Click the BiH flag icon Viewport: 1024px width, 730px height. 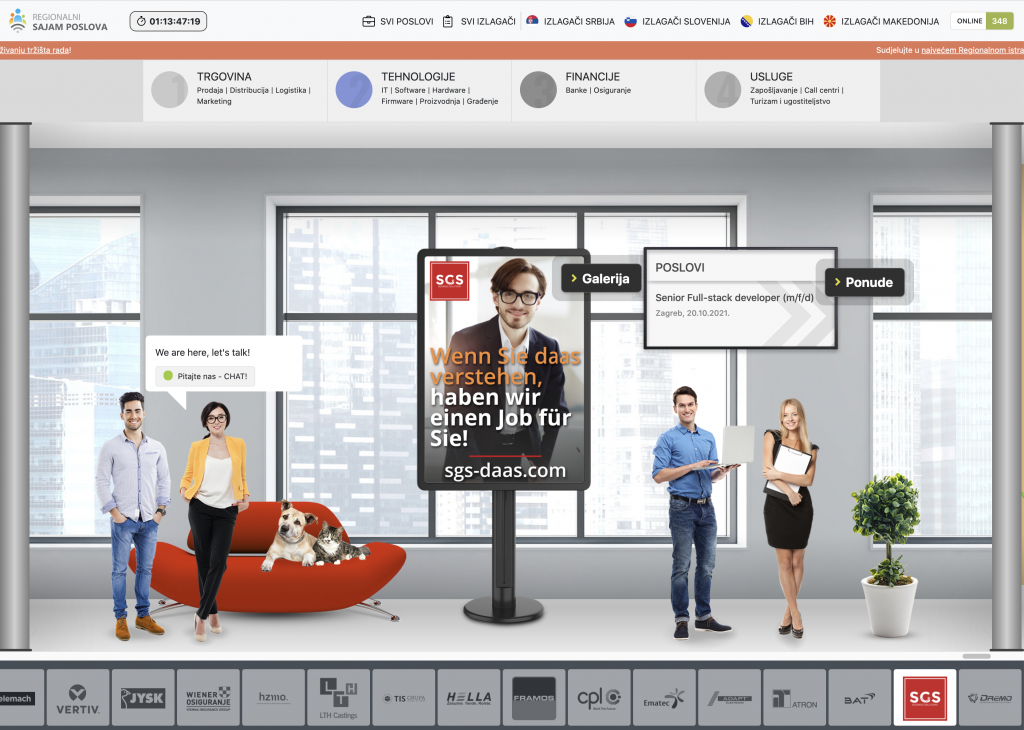point(746,22)
